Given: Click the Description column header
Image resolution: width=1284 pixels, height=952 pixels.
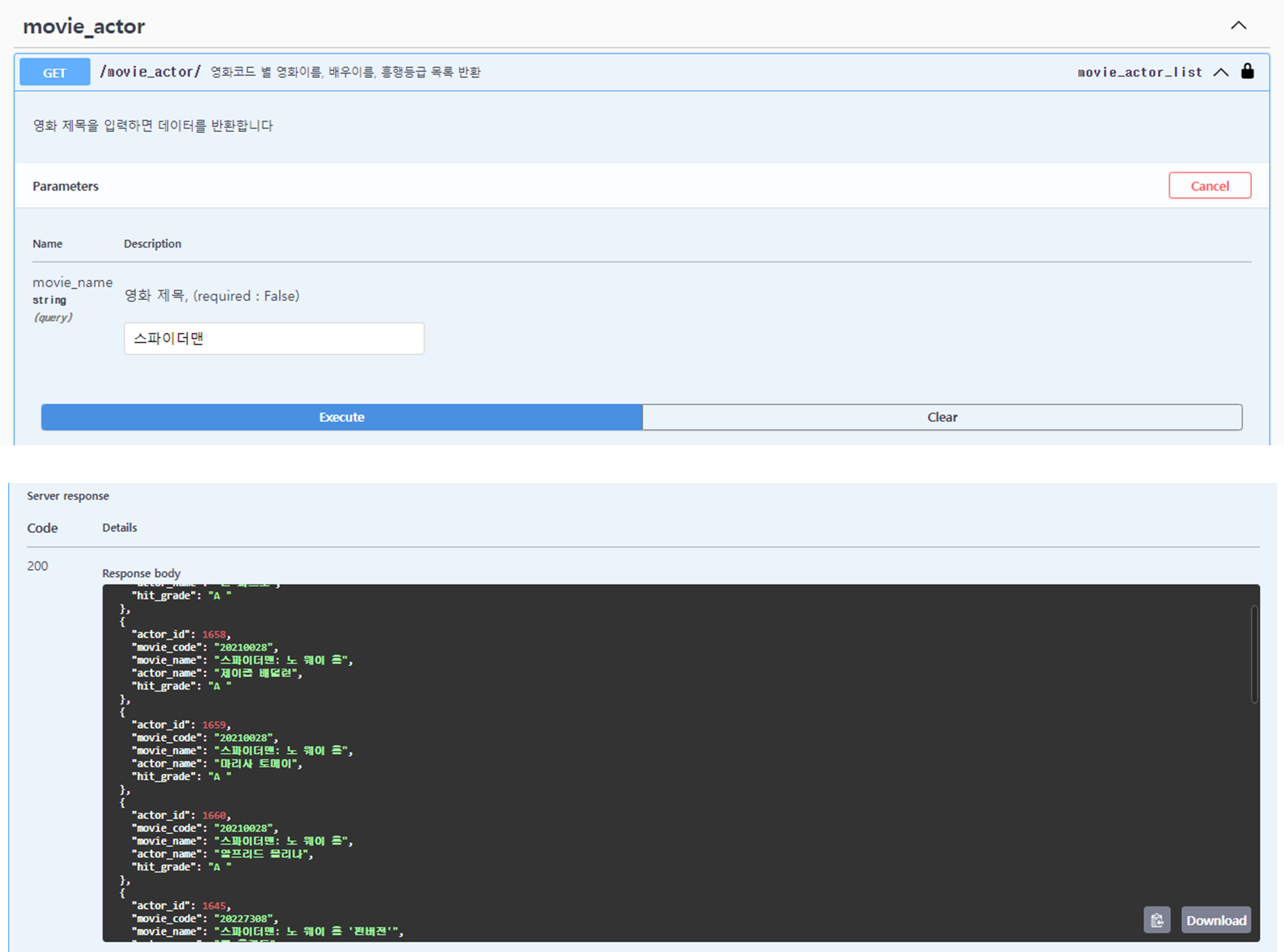Looking at the screenshot, I should (152, 243).
